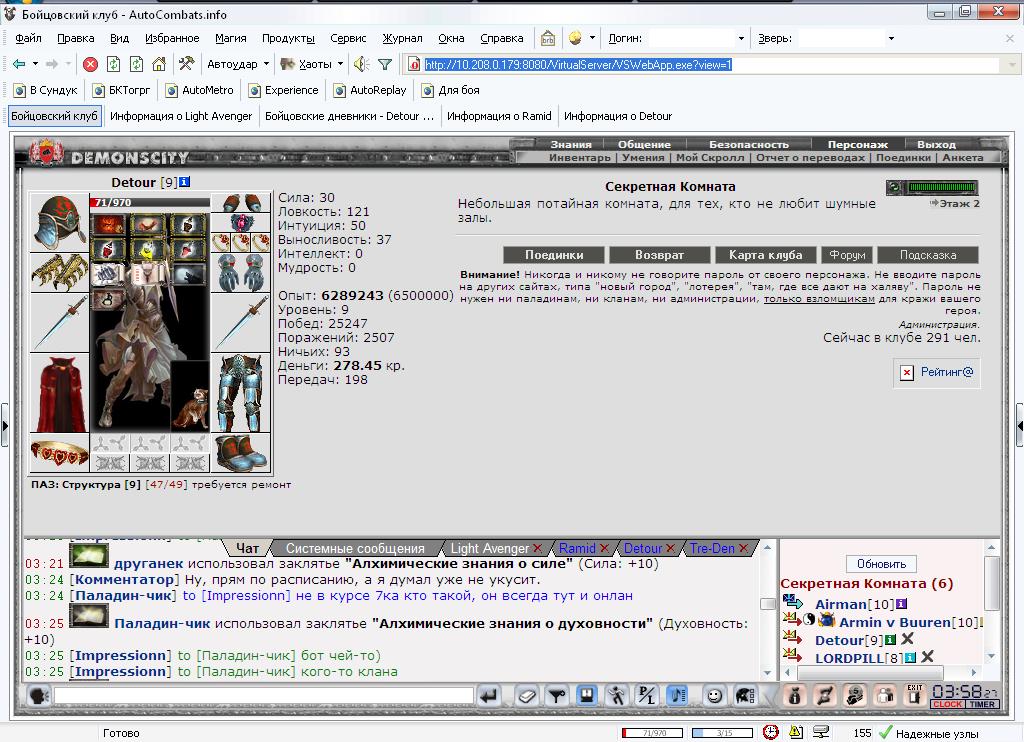Open the smiley emoticons icon

point(714,696)
